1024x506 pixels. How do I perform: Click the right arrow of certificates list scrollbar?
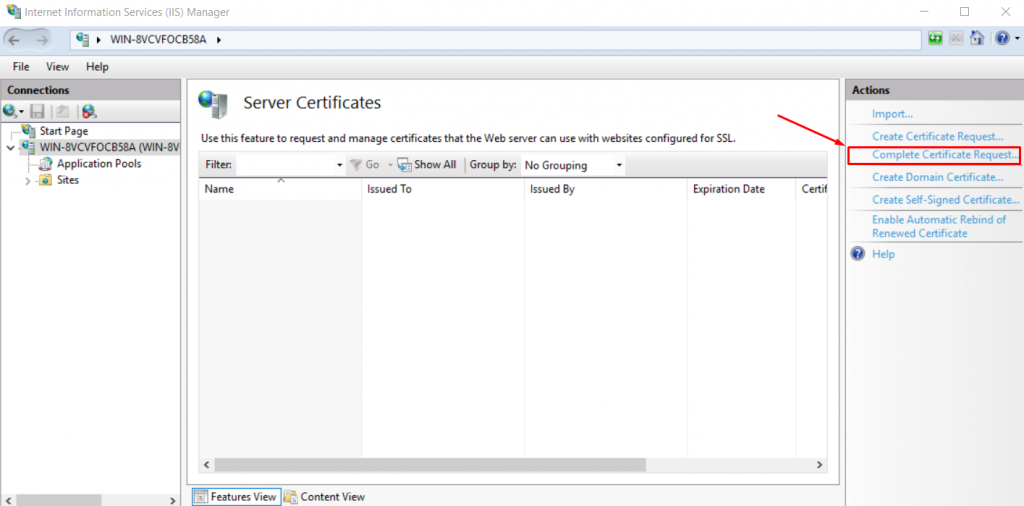[819, 464]
